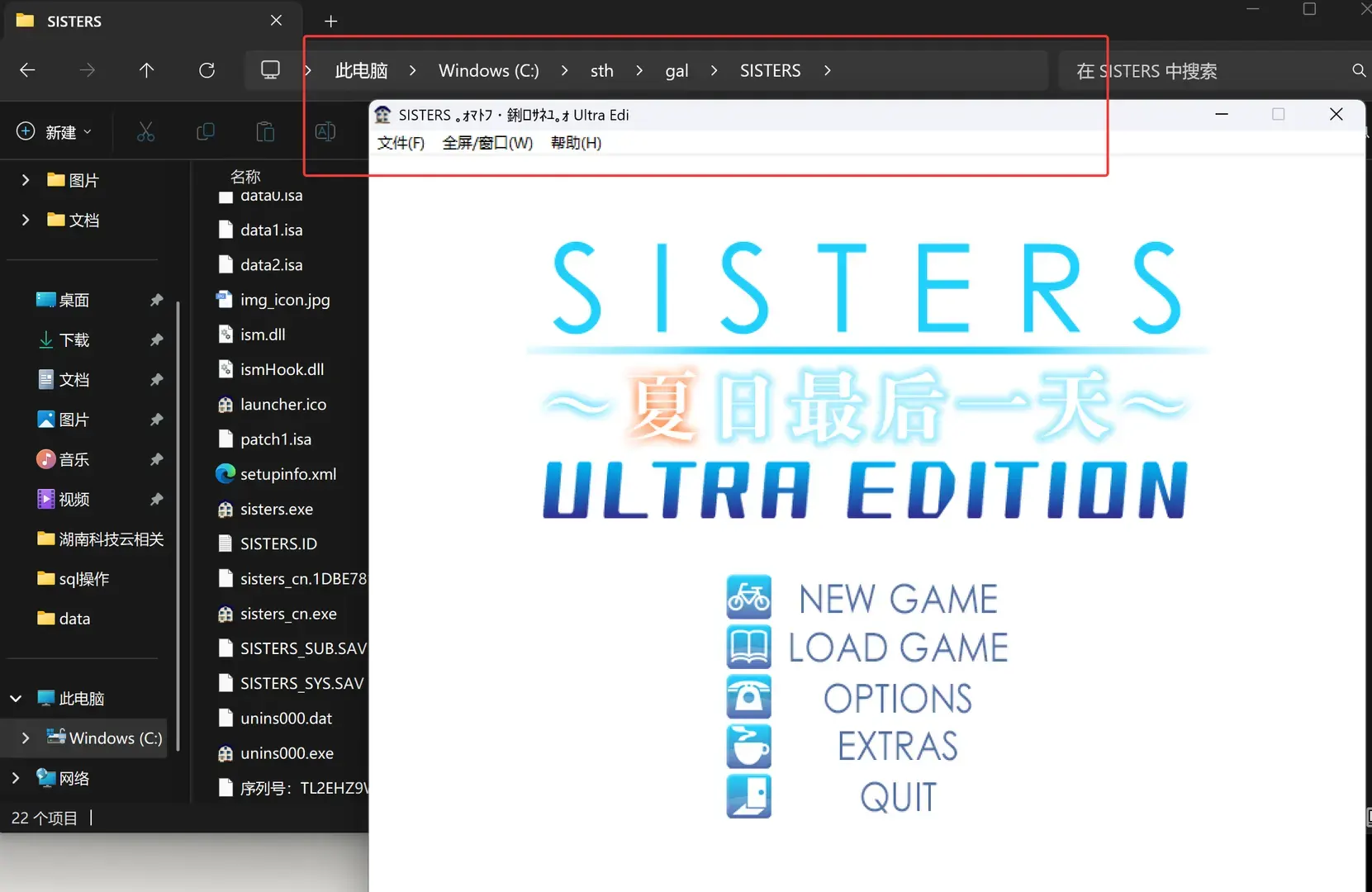
Task: Click the door icon beside QUIT
Action: (748, 796)
